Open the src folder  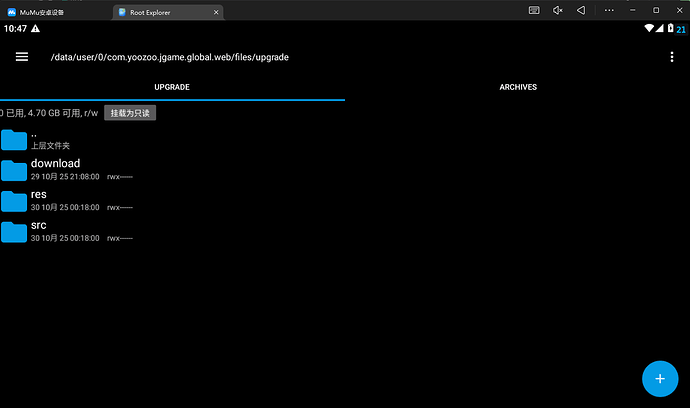[39, 226]
